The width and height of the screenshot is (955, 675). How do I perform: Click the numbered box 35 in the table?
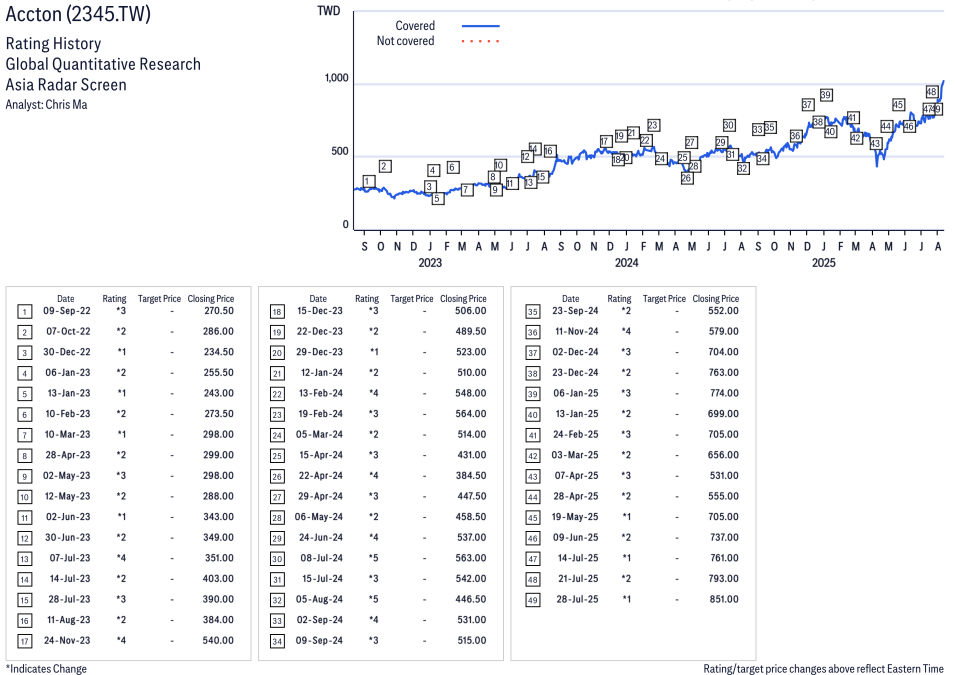click(x=533, y=312)
